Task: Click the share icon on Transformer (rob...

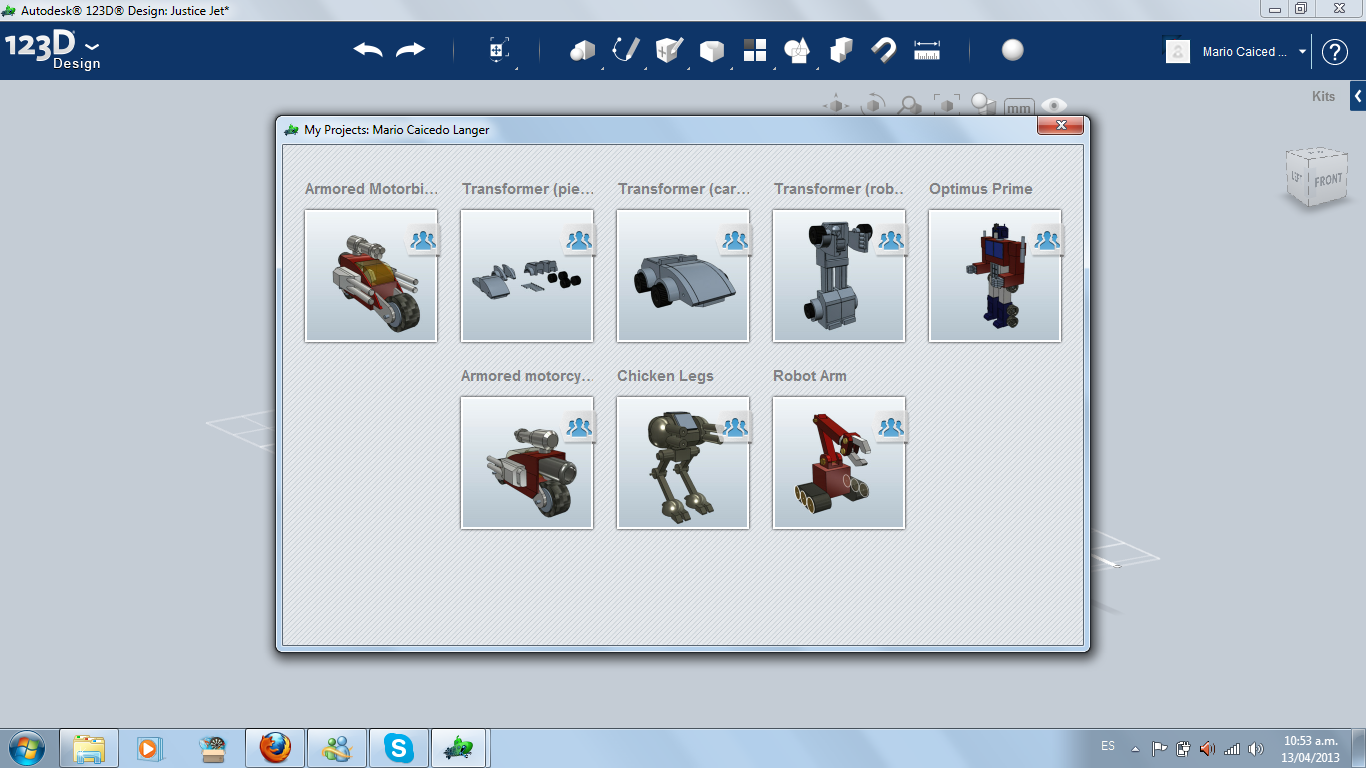Action: coord(891,240)
